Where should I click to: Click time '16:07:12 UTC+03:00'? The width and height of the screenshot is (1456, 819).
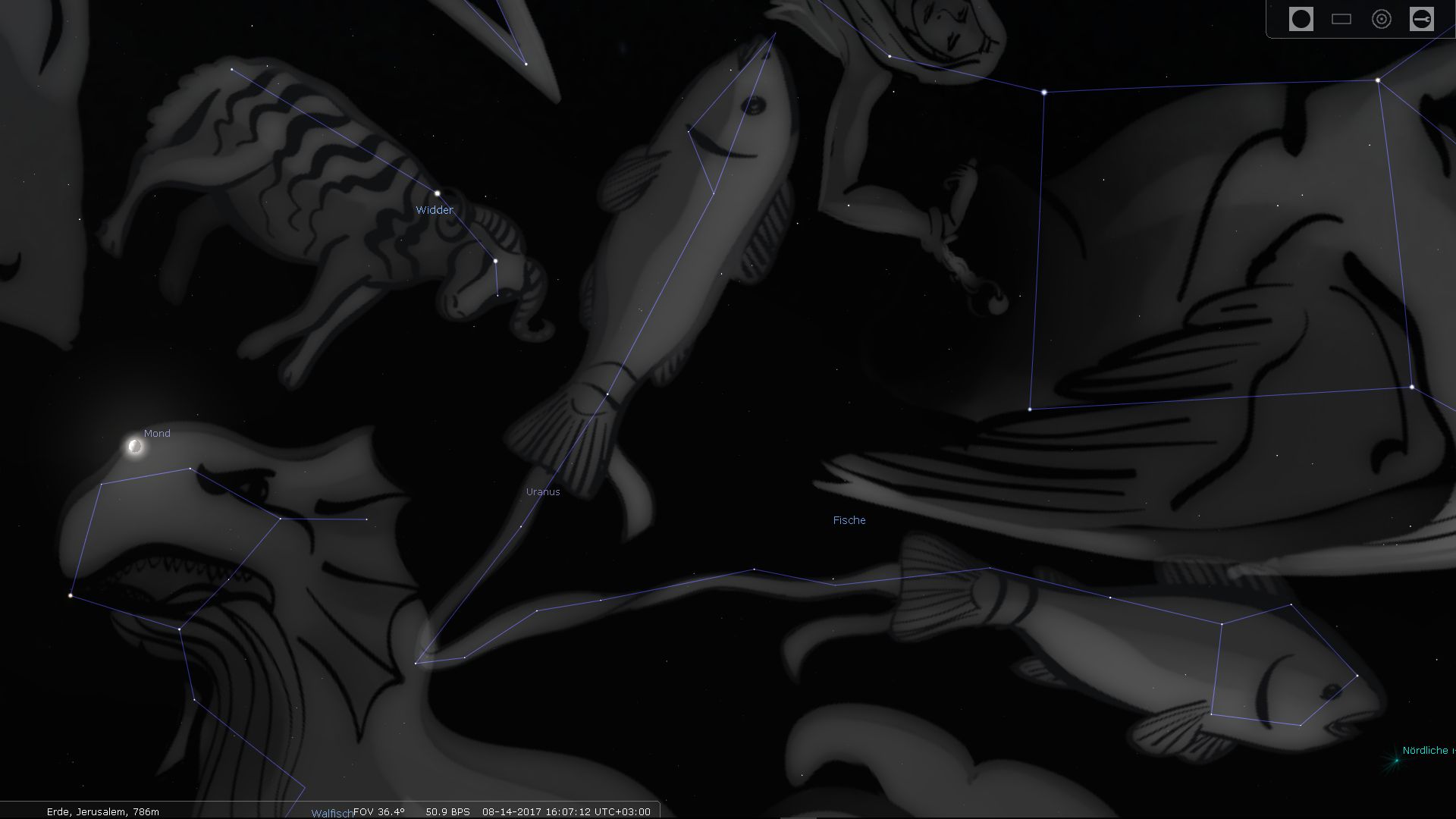(x=595, y=811)
